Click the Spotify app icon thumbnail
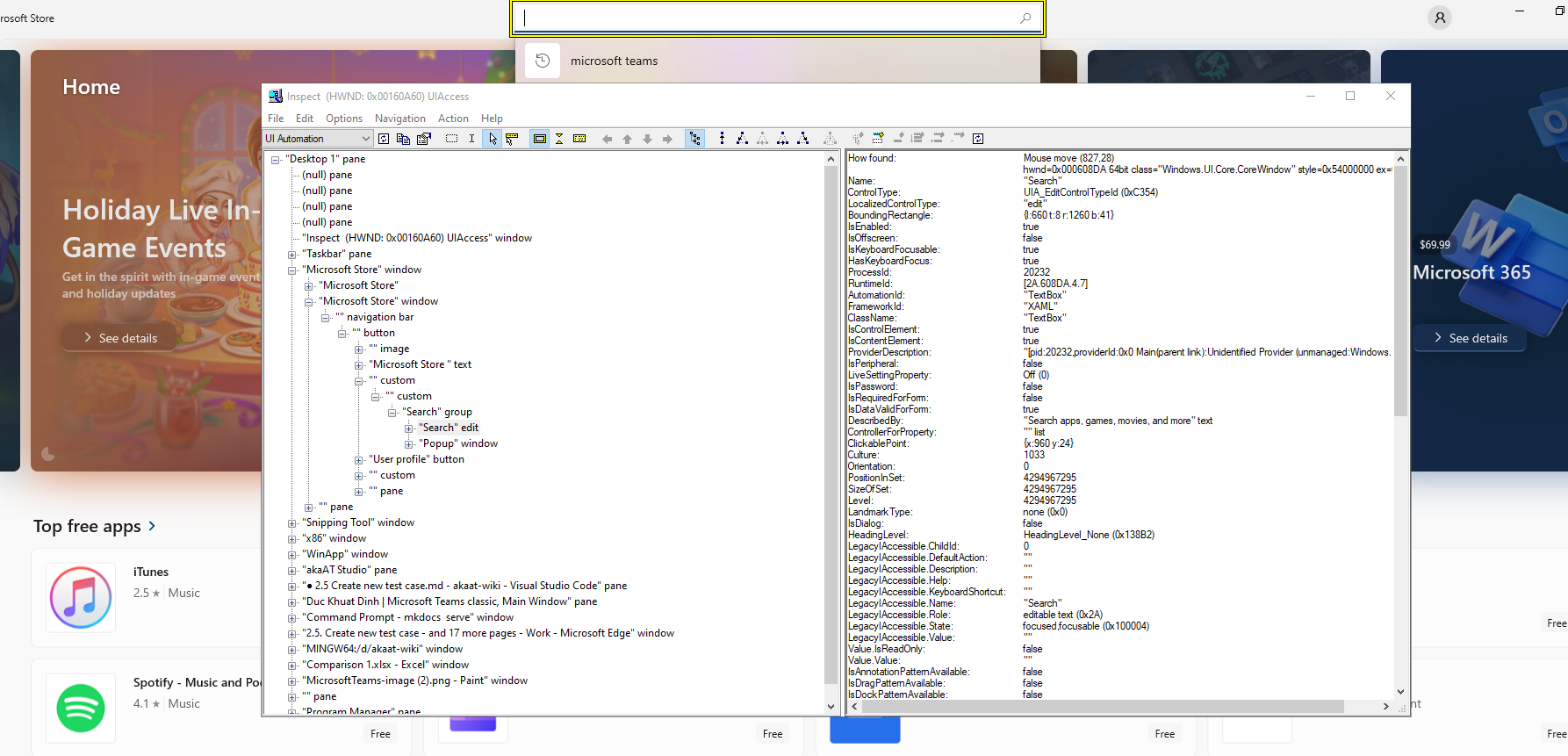Screen dimensions: 1568x756 (x=81, y=708)
